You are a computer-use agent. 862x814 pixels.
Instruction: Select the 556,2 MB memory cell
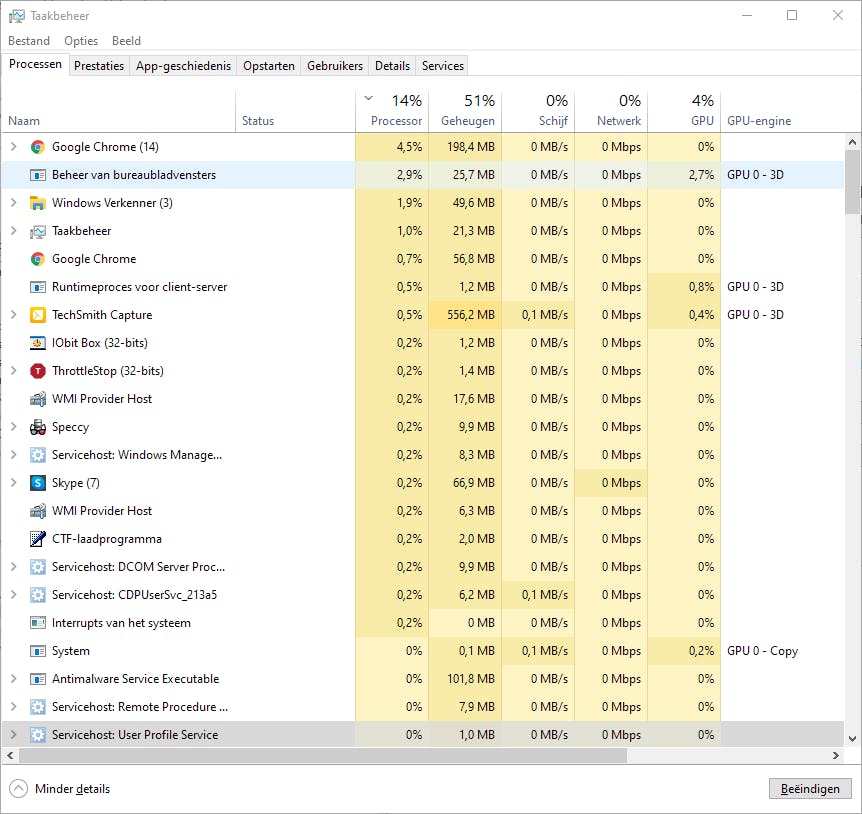(x=465, y=315)
